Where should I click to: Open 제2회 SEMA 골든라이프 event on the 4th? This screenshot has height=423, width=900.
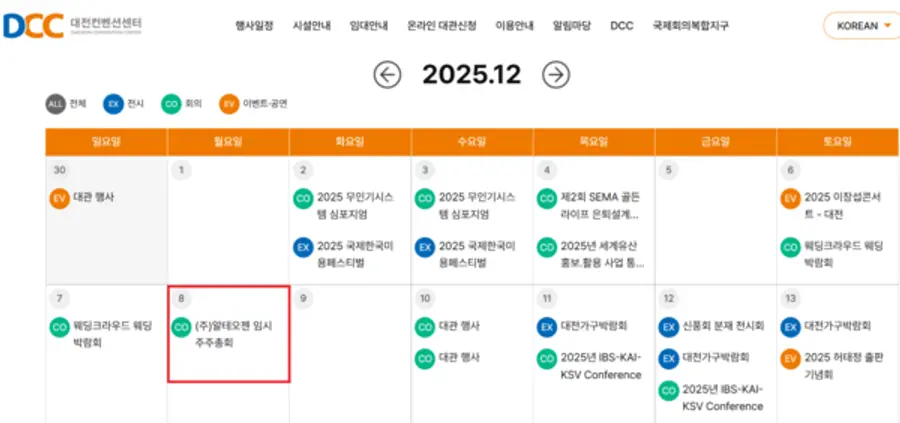click(x=598, y=206)
